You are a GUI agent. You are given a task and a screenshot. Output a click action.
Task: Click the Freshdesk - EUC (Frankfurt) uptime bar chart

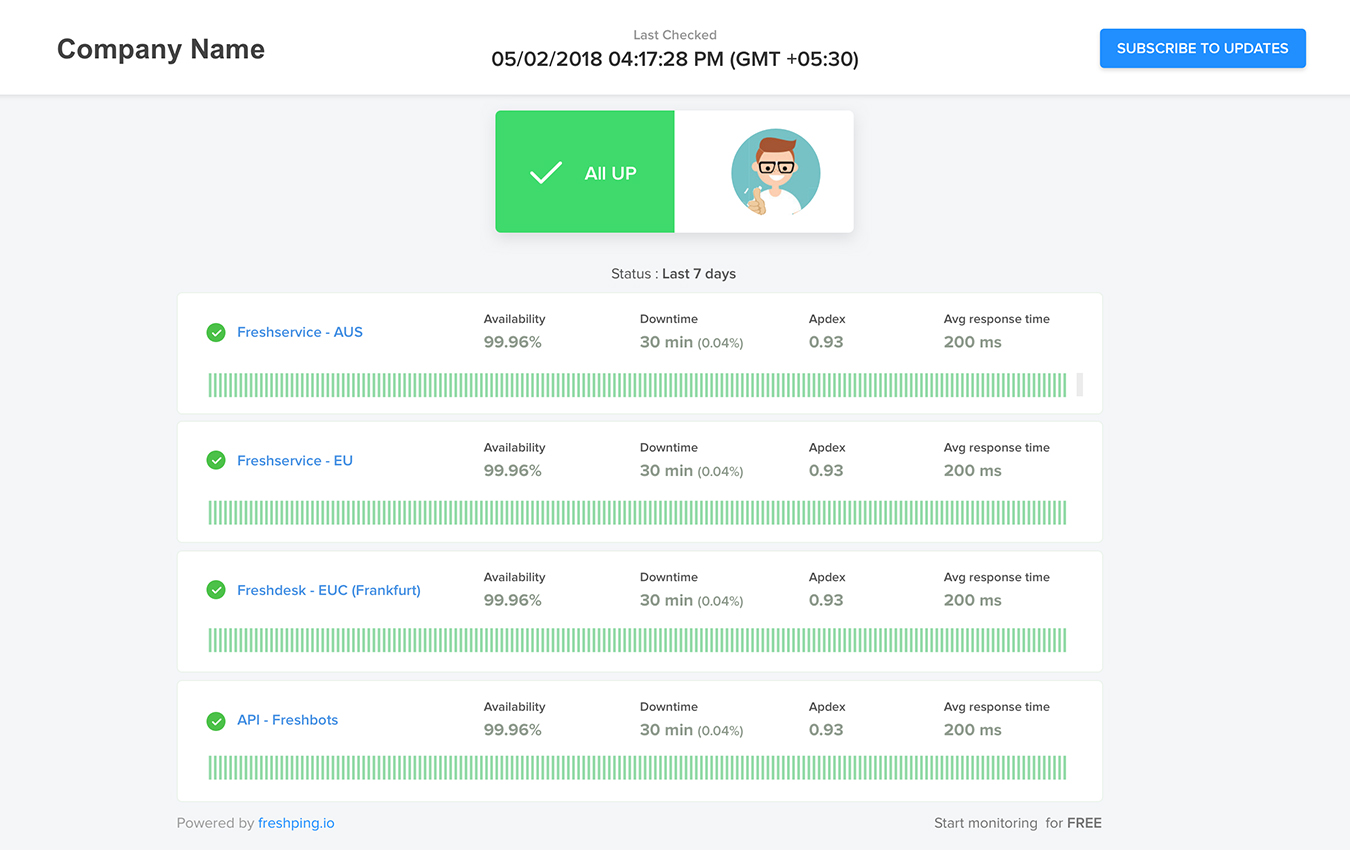[x=637, y=640]
